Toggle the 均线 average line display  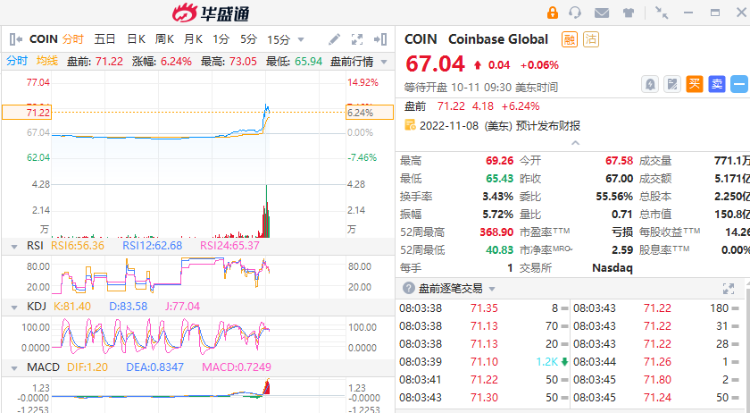[x=47, y=61]
